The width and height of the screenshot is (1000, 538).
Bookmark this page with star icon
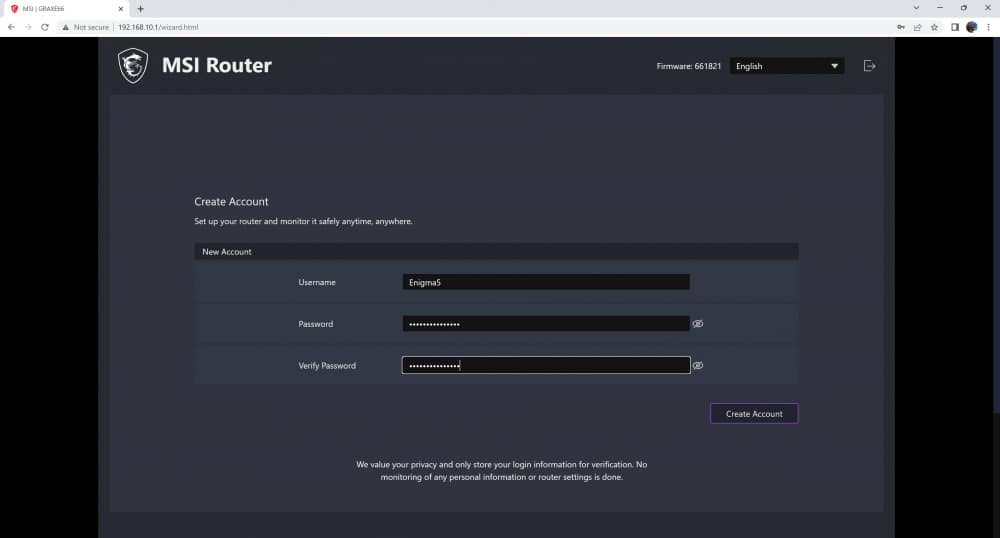(934, 27)
